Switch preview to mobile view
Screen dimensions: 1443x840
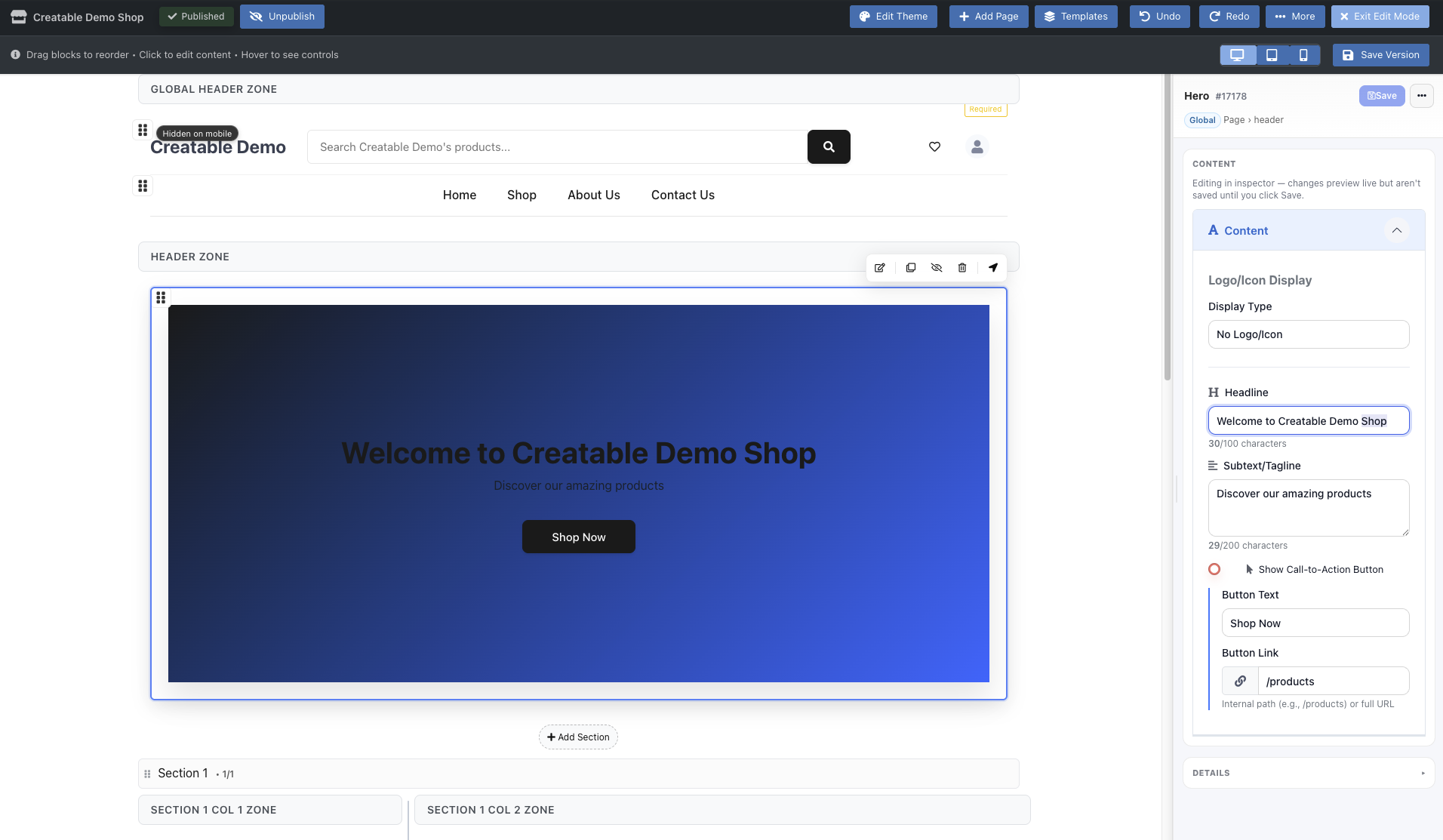pyautogui.click(x=1305, y=54)
